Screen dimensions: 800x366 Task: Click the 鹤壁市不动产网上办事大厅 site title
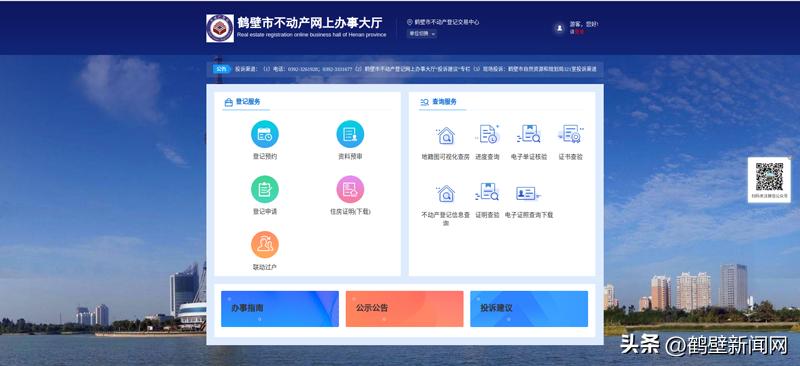coord(310,23)
